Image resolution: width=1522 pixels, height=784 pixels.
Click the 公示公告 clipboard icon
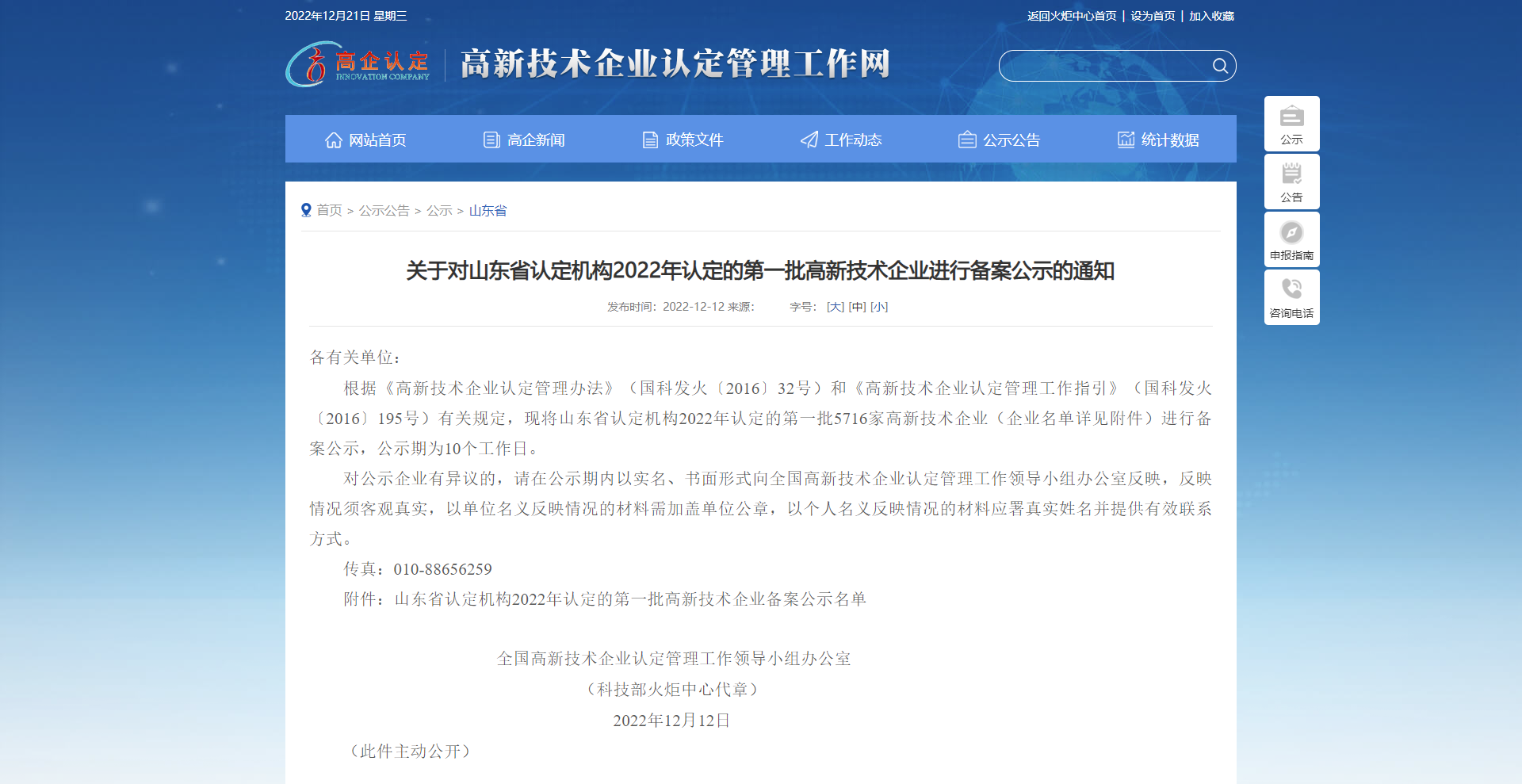(x=967, y=139)
